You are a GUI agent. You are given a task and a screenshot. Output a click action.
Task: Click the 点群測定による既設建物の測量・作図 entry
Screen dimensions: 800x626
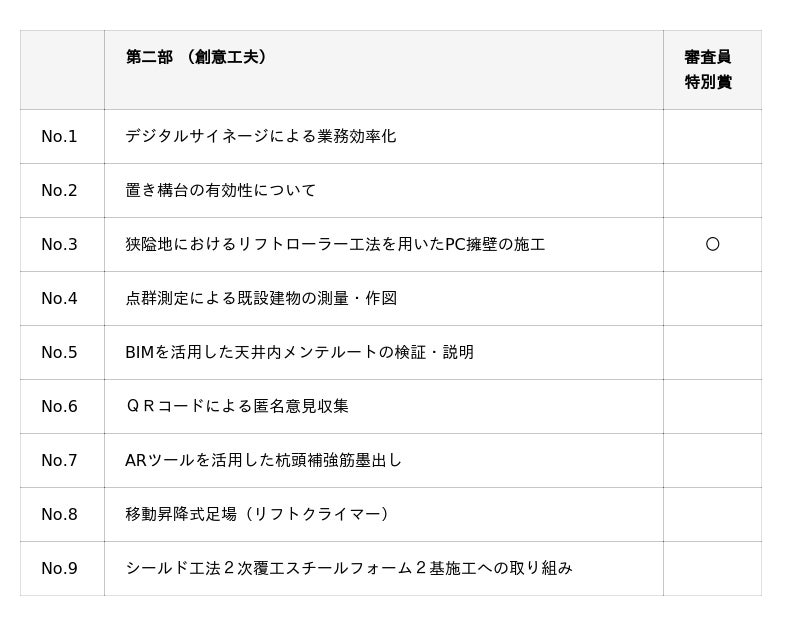(x=261, y=298)
